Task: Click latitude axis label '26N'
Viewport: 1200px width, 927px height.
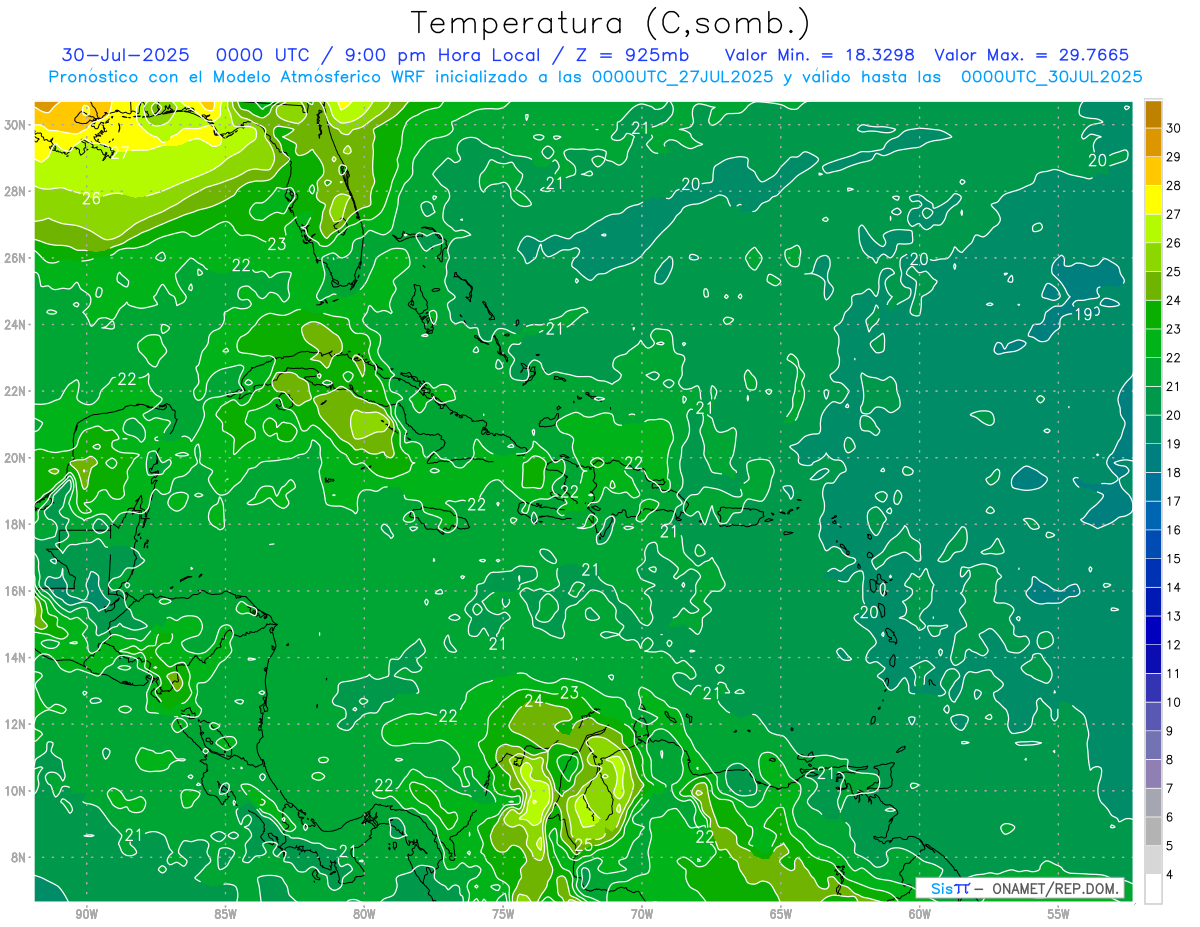Action: click(x=15, y=258)
